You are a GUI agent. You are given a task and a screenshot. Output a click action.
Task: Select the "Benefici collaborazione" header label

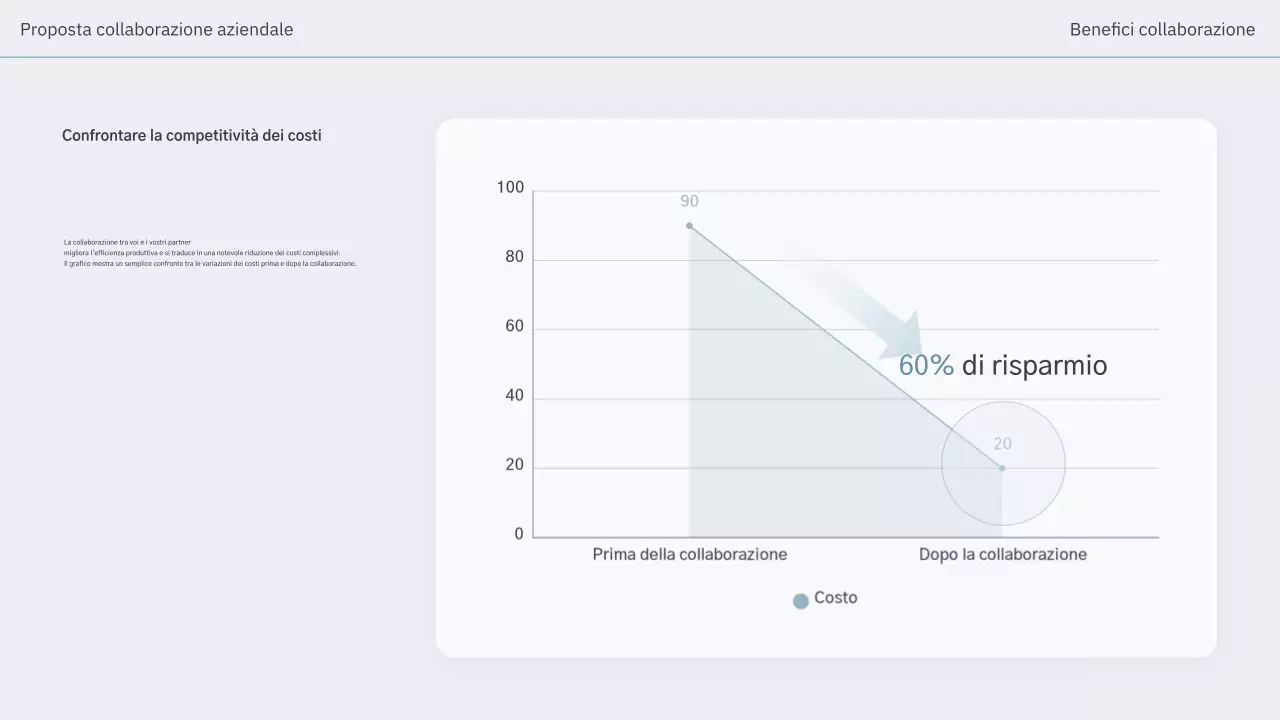(x=1162, y=30)
